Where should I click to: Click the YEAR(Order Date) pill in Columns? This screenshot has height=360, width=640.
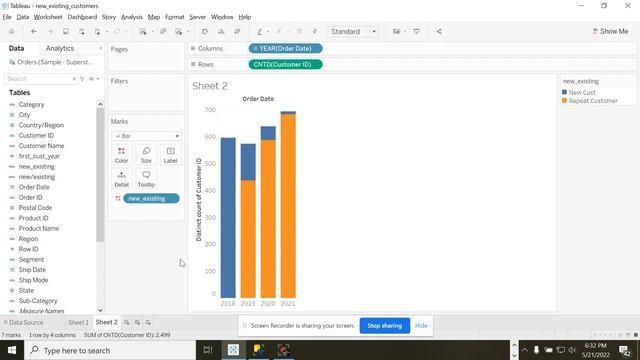pyautogui.click(x=285, y=49)
